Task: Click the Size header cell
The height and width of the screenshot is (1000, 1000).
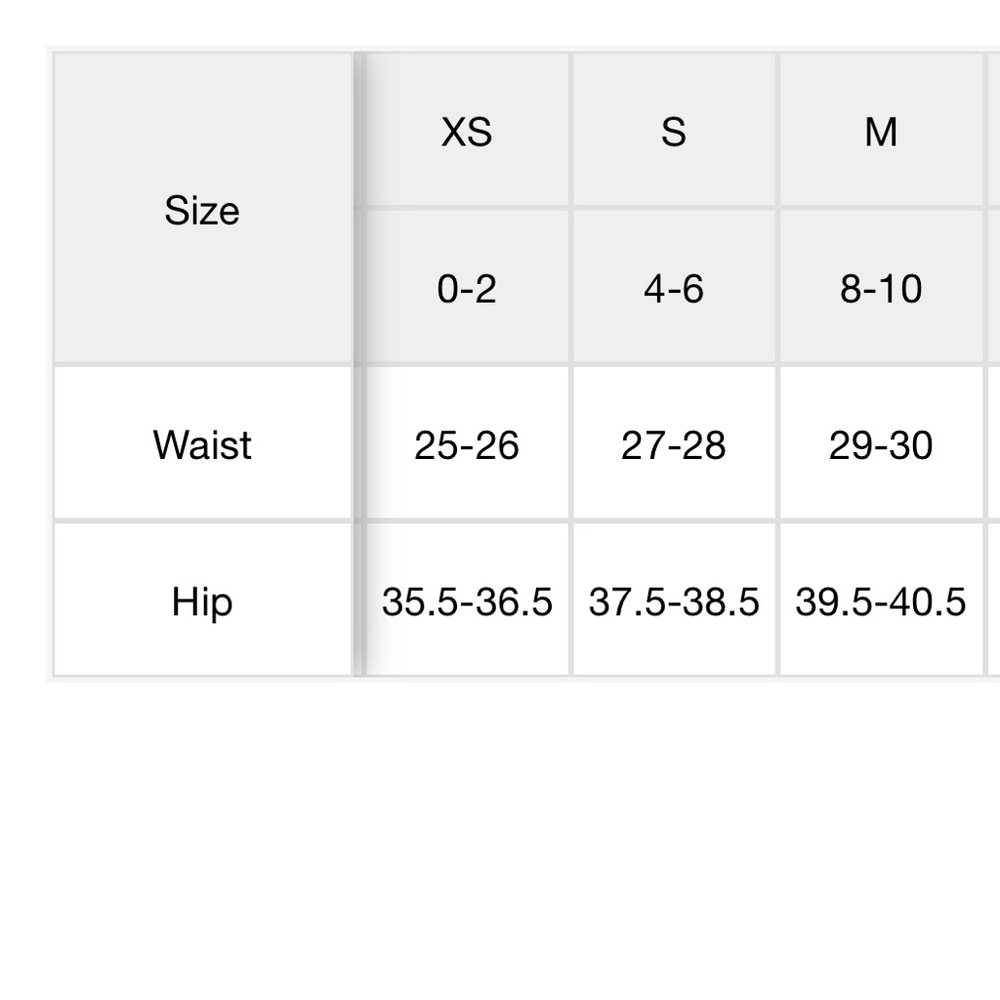Action: pos(202,209)
